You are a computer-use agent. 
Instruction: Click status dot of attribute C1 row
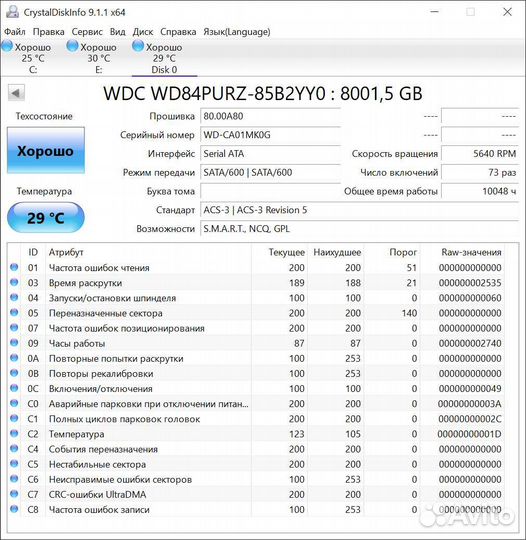14,418
